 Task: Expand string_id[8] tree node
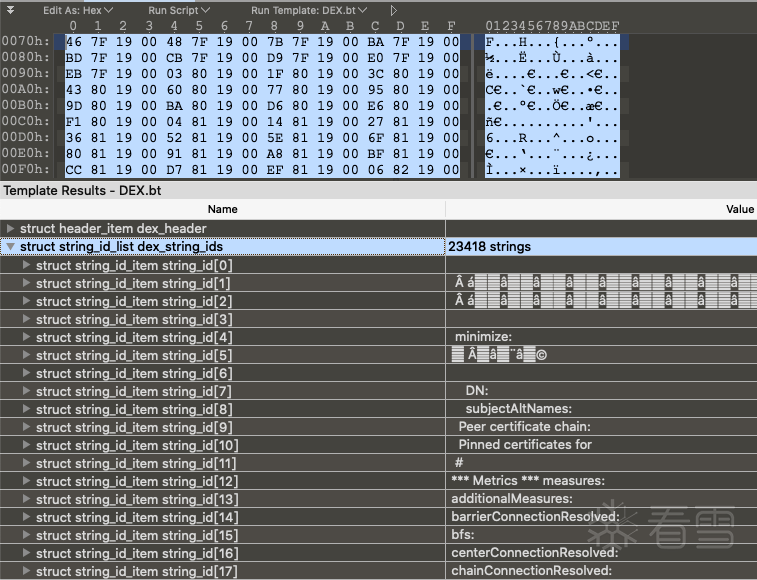27,409
